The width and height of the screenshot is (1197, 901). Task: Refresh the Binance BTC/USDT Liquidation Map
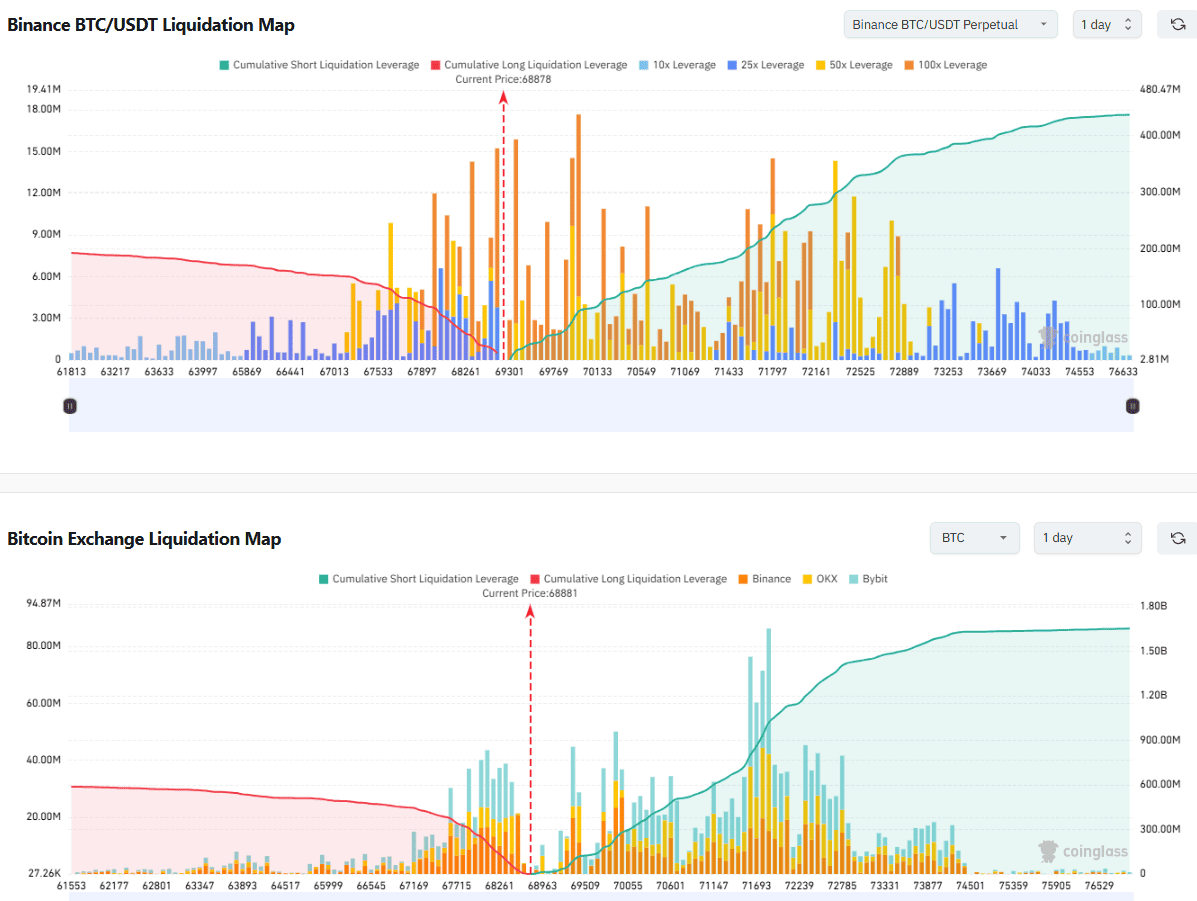point(1177,24)
